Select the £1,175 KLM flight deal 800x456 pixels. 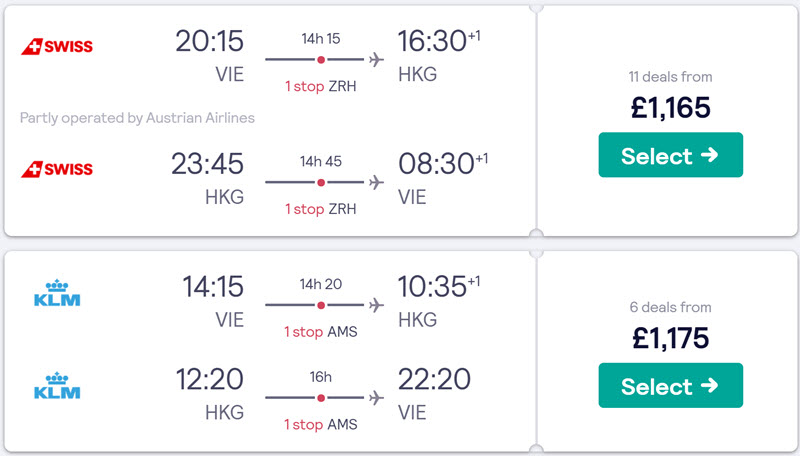(670, 386)
